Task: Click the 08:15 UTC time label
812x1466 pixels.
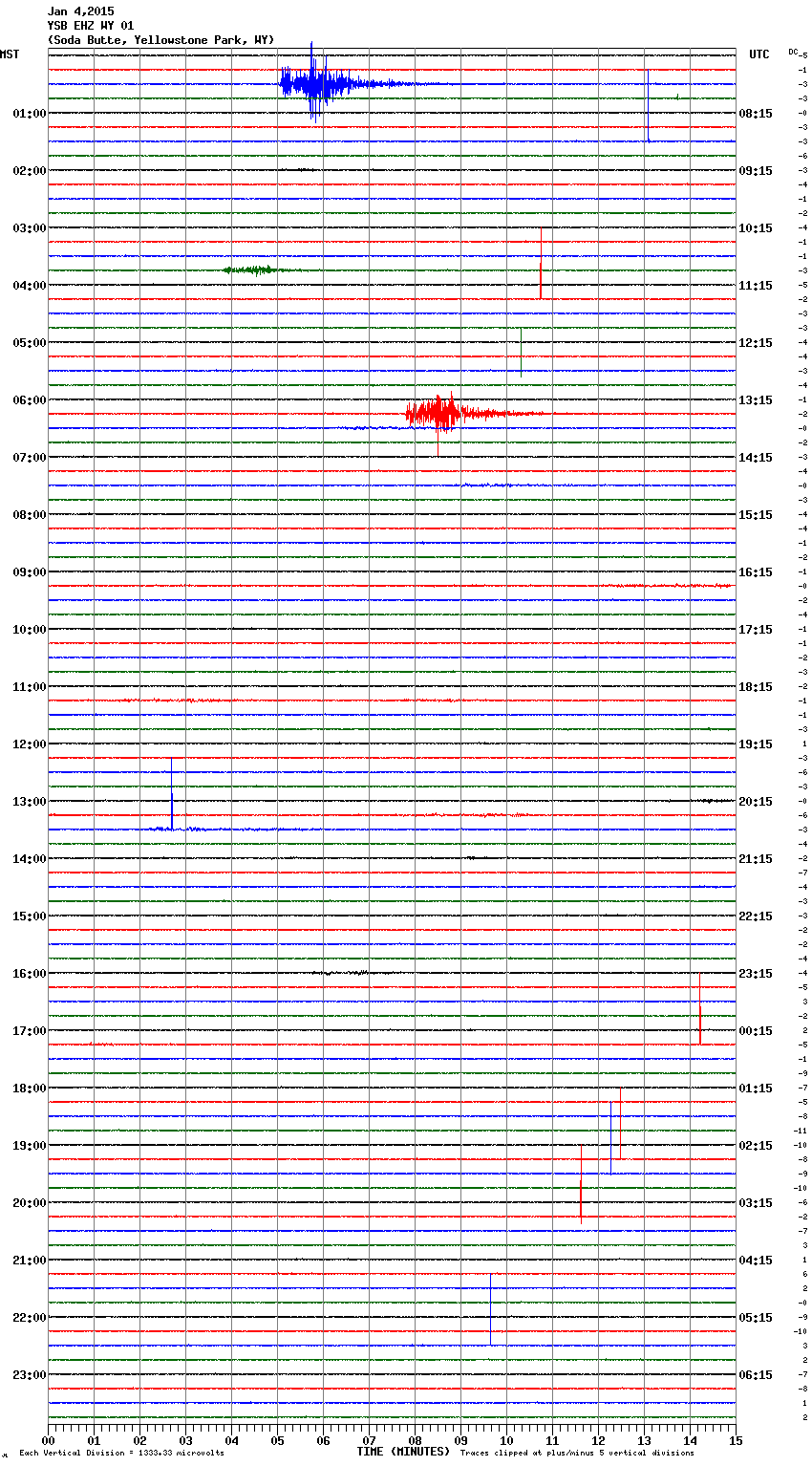Action: [x=756, y=114]
